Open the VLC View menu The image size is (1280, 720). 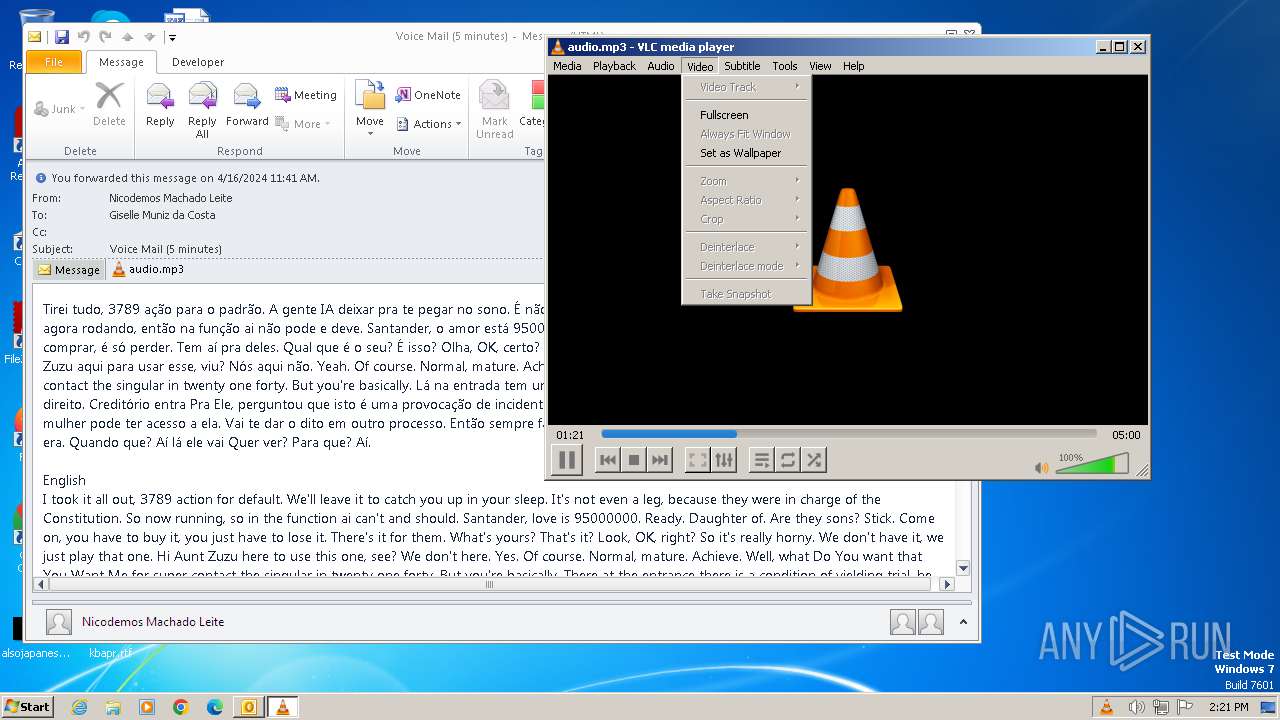click(x=820, y=66)
